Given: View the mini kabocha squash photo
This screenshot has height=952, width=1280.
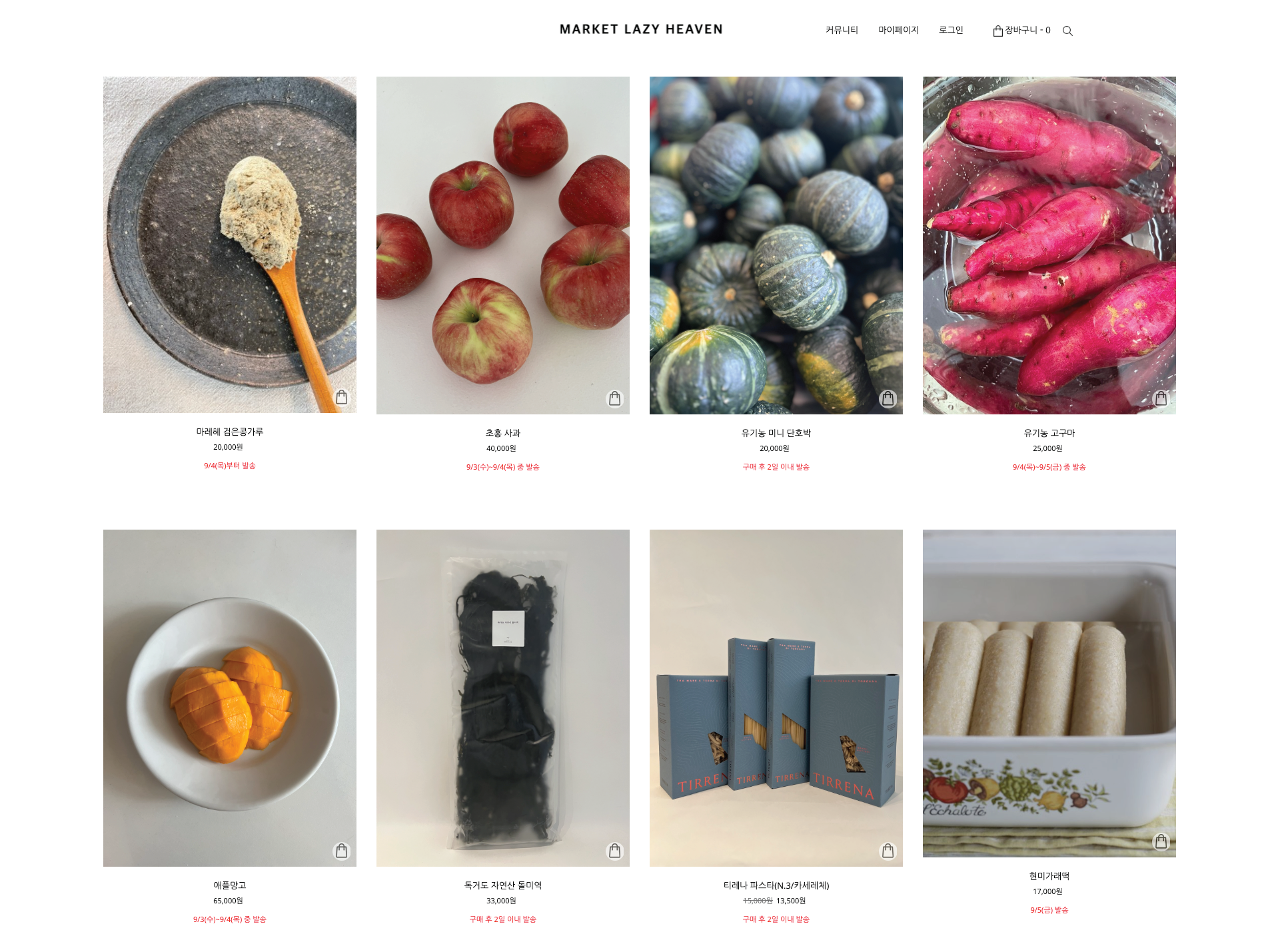Looking at the screenshot, I should point(776,245).
